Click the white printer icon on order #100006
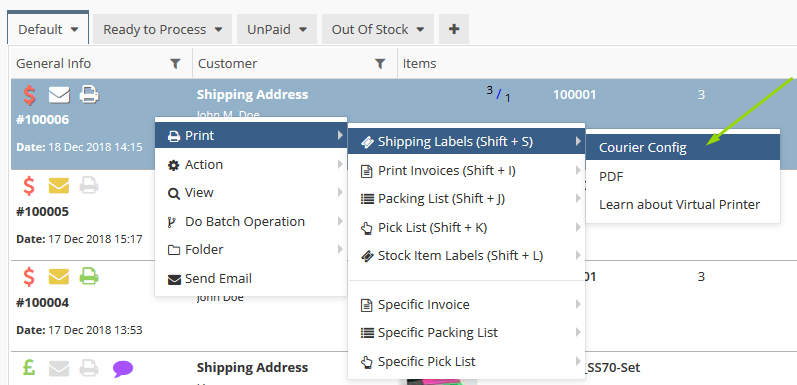The height and width of the screenshot is (385, 797). coord(89,95)
